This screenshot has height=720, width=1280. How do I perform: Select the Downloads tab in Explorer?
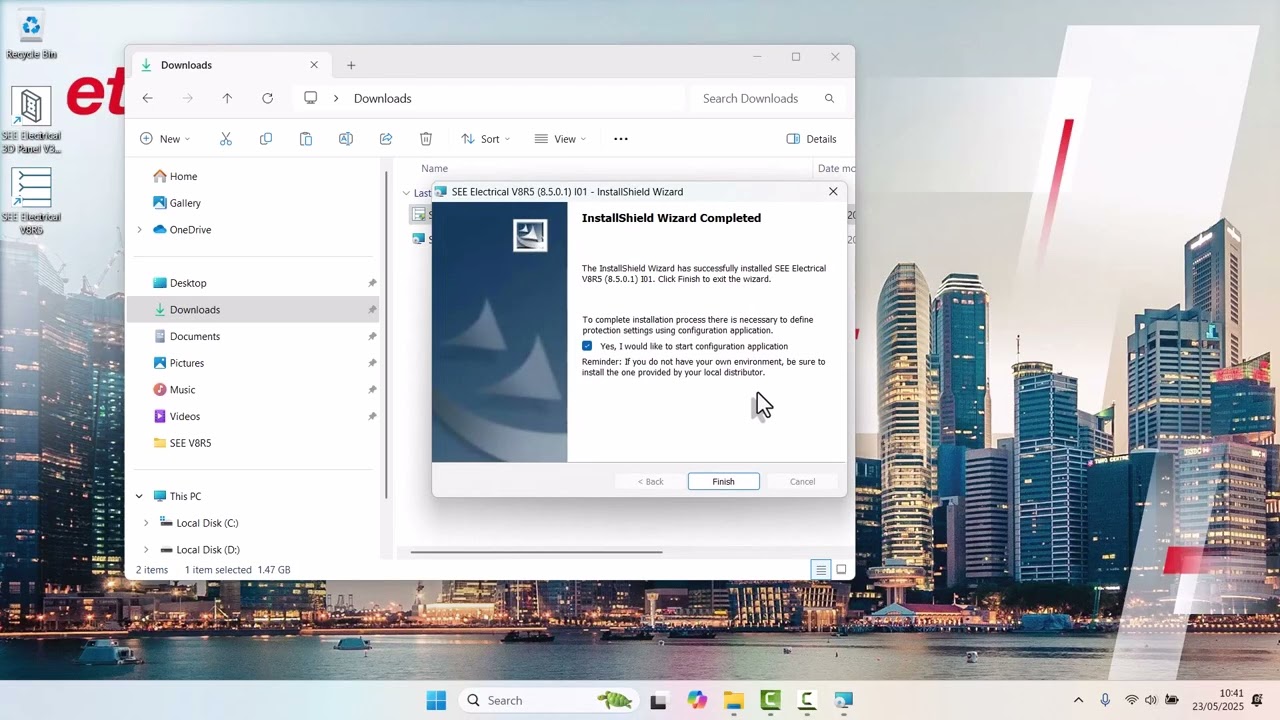click(230, 65)
